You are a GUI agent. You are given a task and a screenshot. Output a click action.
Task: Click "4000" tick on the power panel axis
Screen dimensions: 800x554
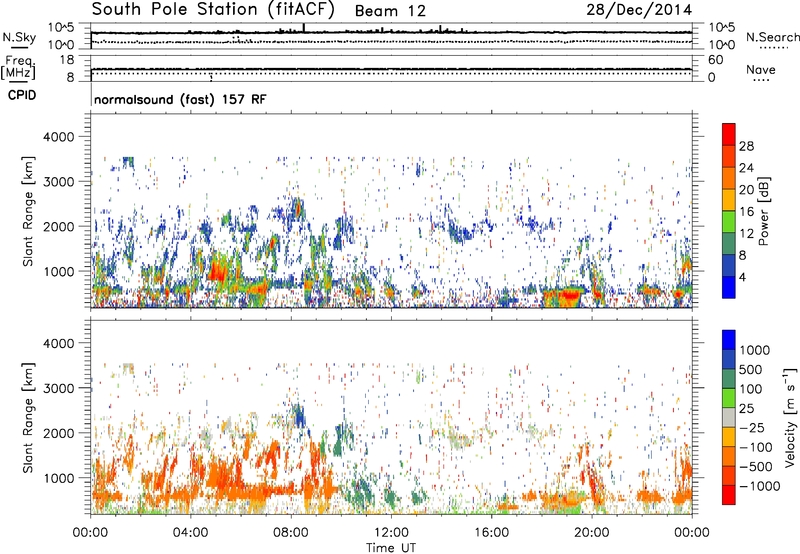(58, 137)
